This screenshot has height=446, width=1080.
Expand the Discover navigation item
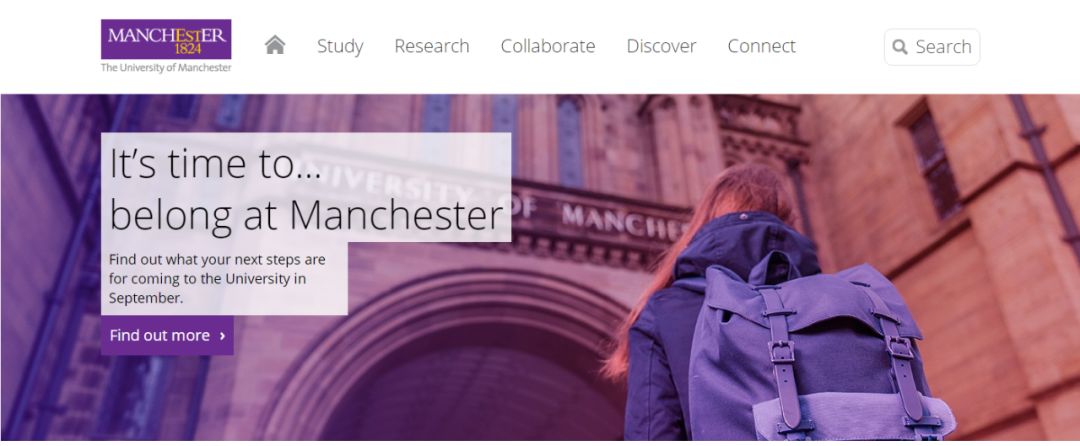tap(661, 46)
